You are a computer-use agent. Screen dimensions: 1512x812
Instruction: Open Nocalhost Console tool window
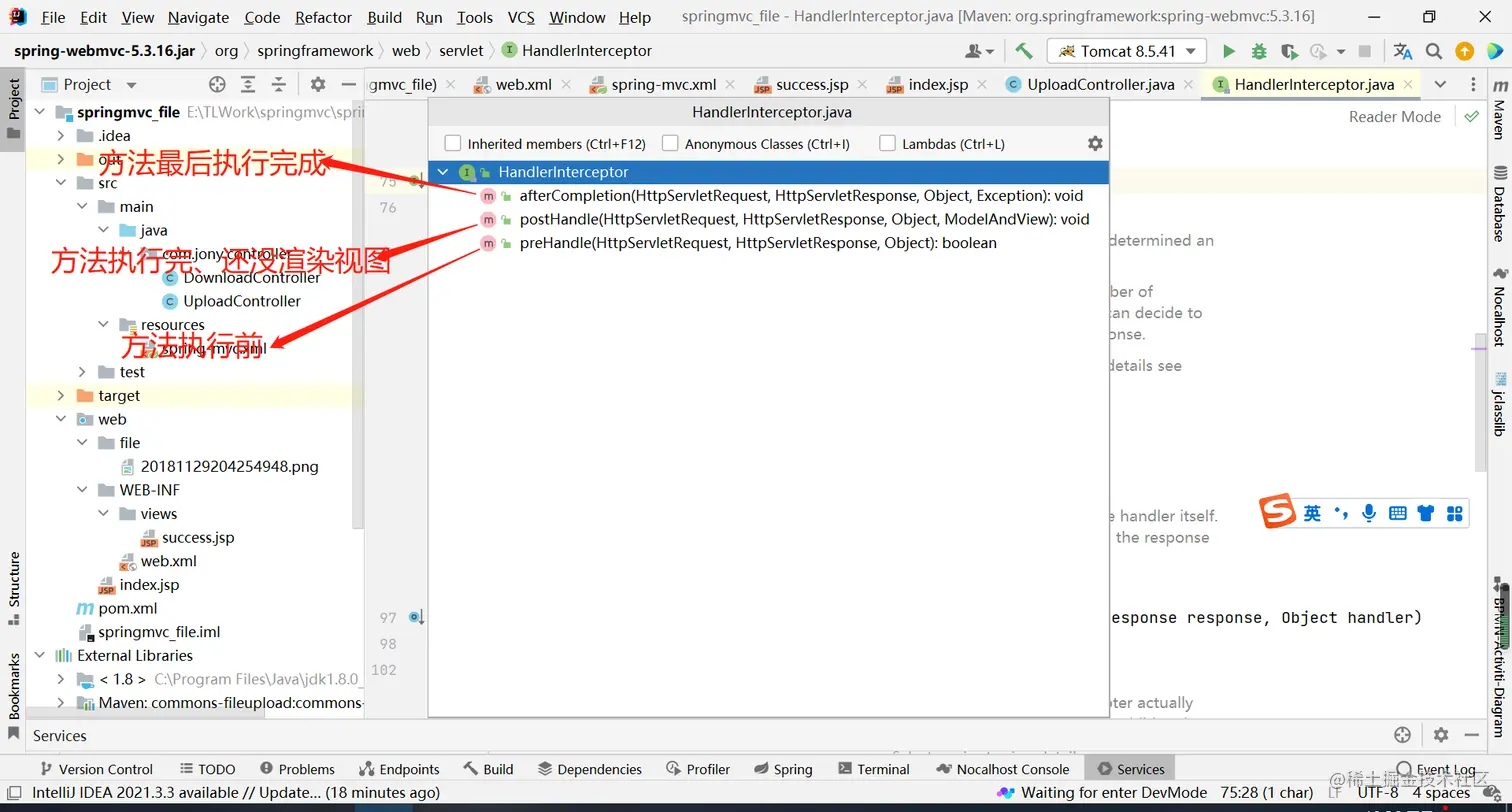[1003, 769]
